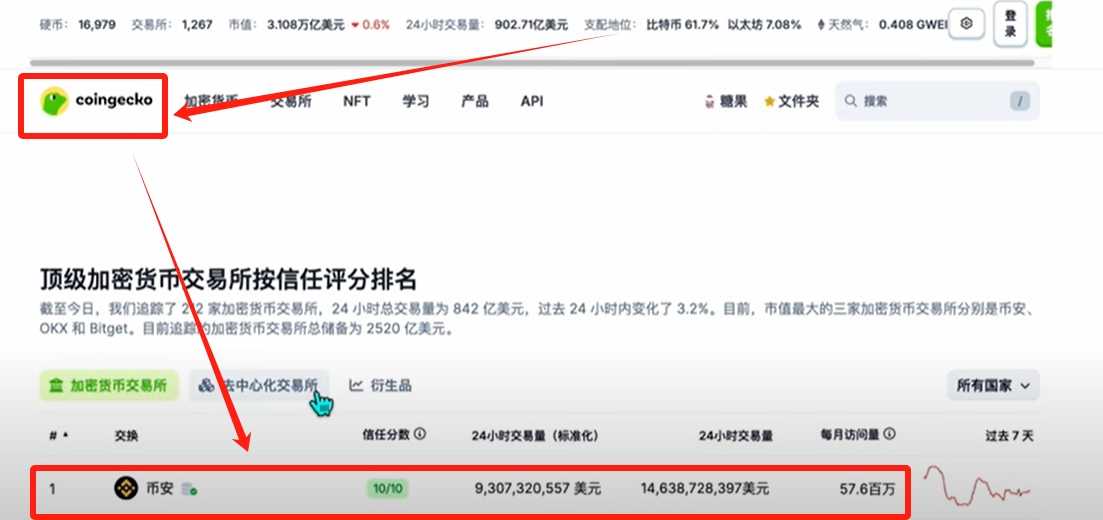Viewport: 1103px width, 520px height.
Task: Open the 学习 learn menu
Action: point(416,101)
